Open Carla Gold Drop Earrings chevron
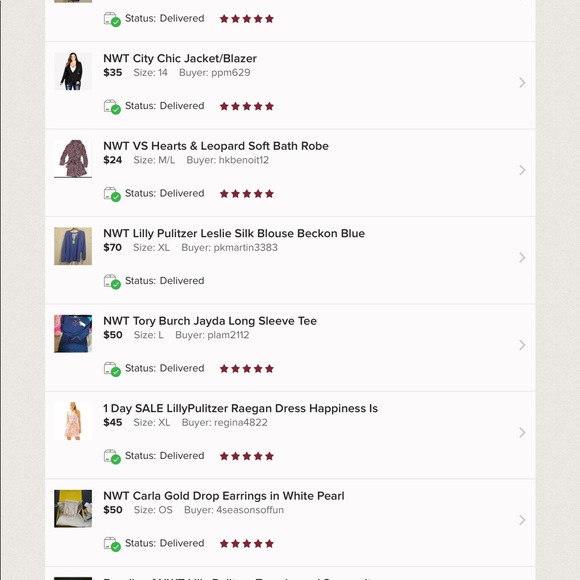Viewport: 580px width, 580px height. click(522, 520)
